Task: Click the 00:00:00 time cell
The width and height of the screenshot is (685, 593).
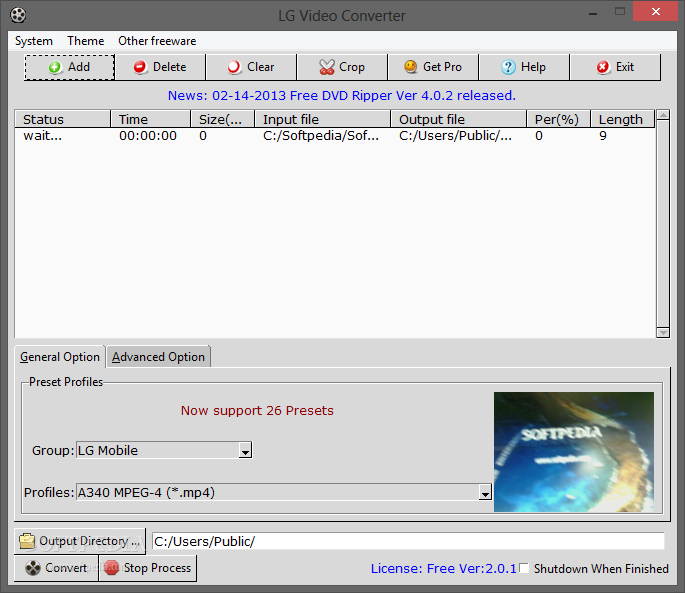Action: tap(148, 136)
